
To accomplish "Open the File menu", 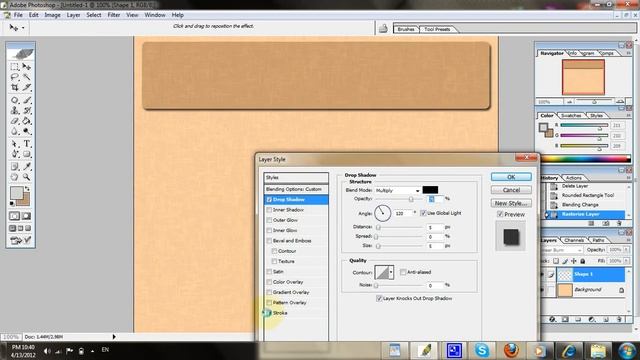I will pyautogui.click(x=18, y=15).
